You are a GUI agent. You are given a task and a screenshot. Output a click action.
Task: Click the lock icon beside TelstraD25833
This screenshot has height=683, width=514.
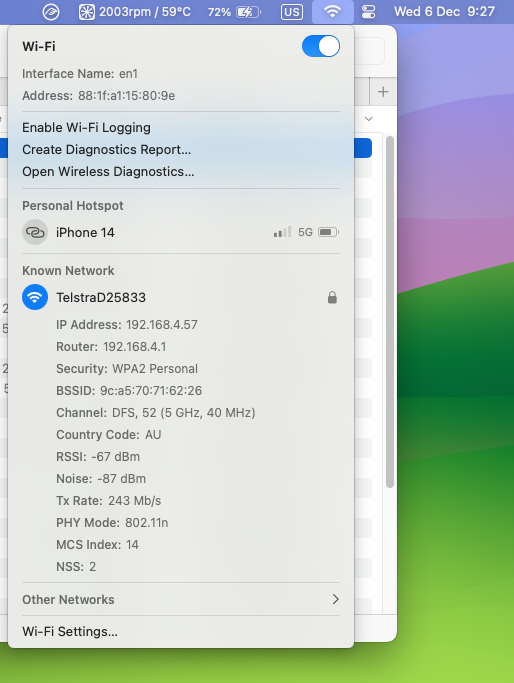pos(332,298)
